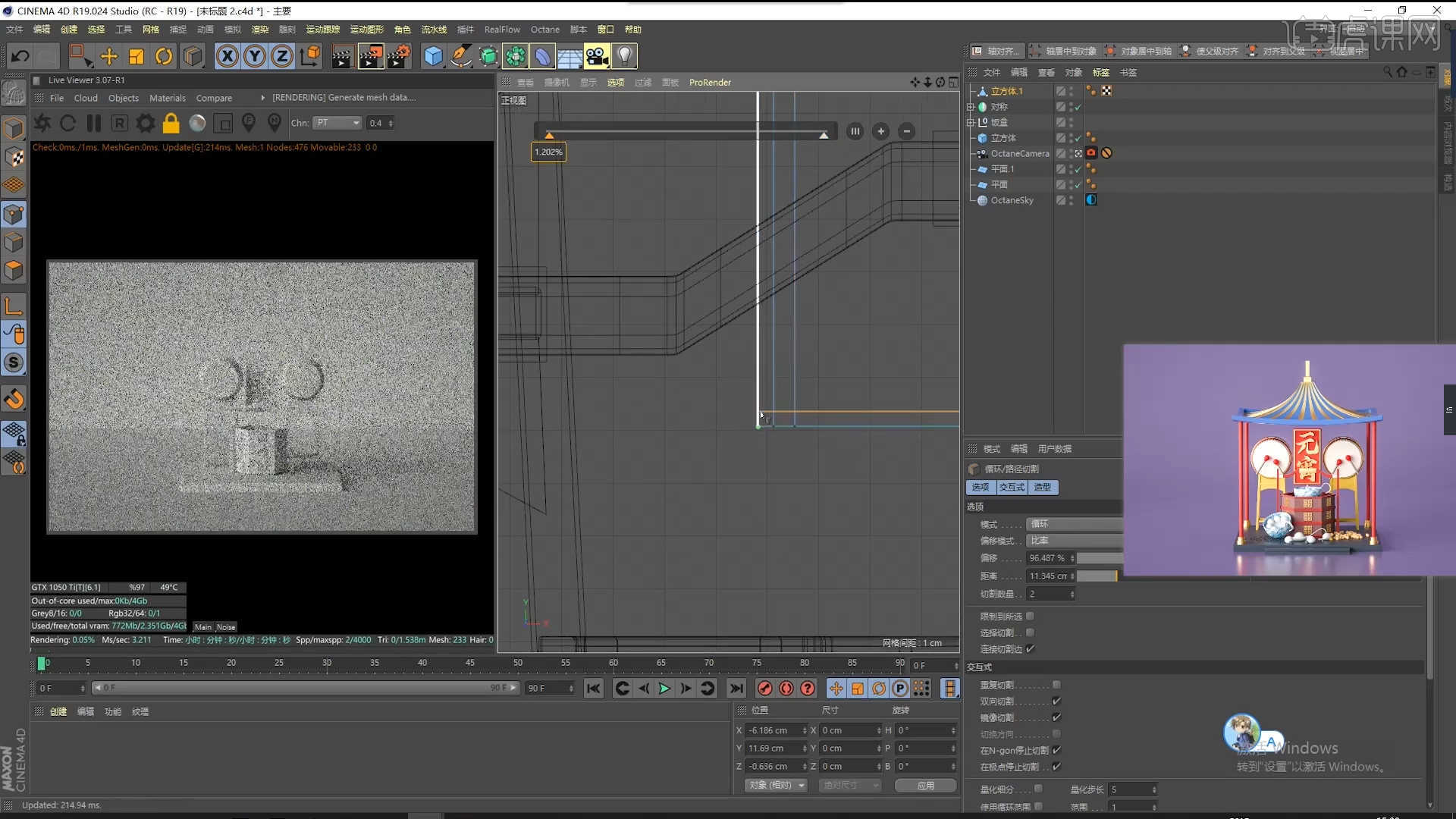The image size is (1456, 819).
Task: Open Live Viewer settings gear
Action: [146, 123]
